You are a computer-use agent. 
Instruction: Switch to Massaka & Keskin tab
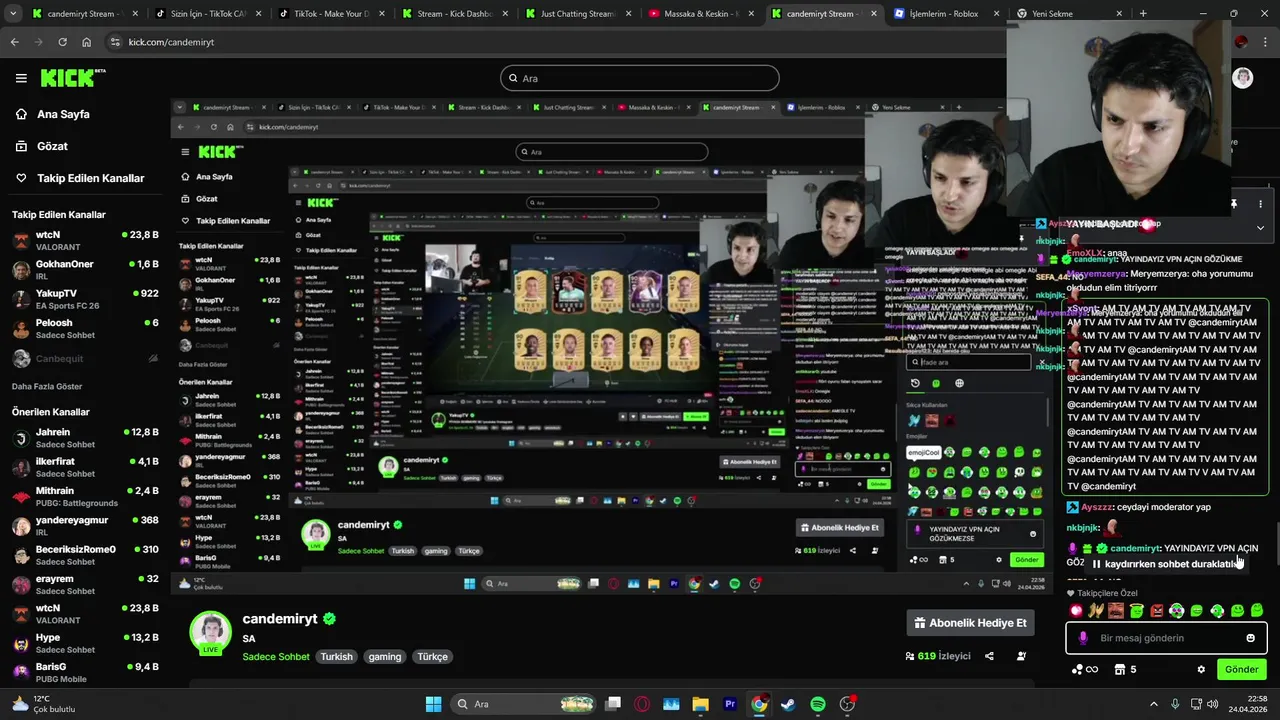tap(699, 14)
